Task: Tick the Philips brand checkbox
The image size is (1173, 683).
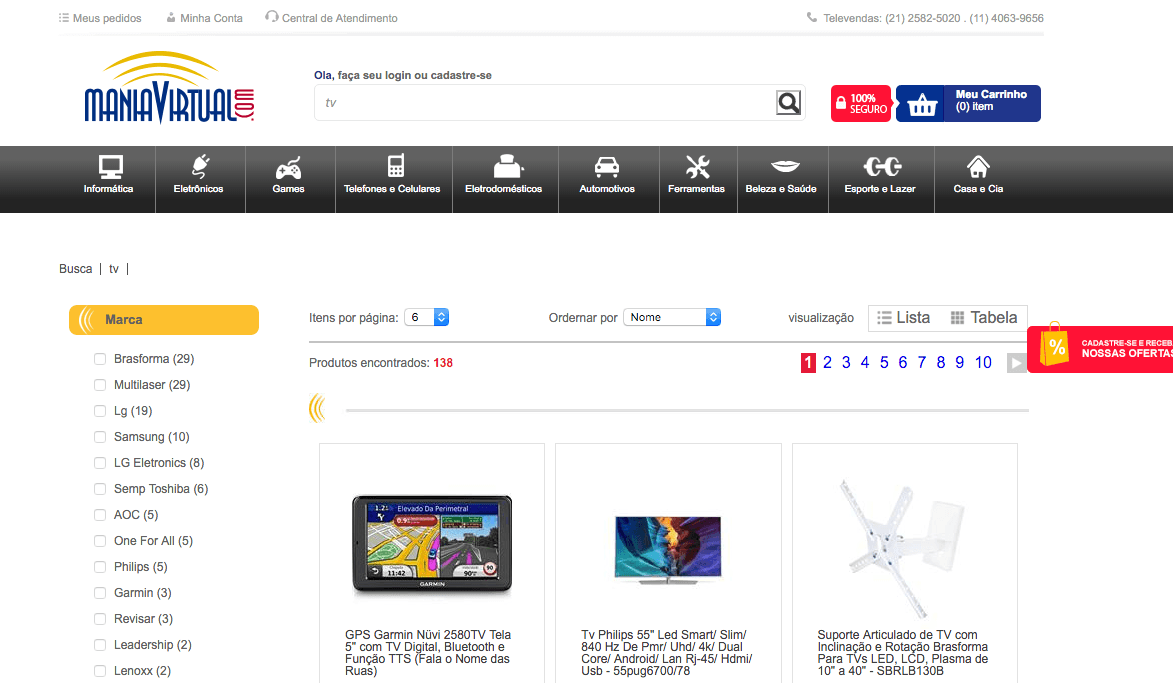Action: click(100, 567)
